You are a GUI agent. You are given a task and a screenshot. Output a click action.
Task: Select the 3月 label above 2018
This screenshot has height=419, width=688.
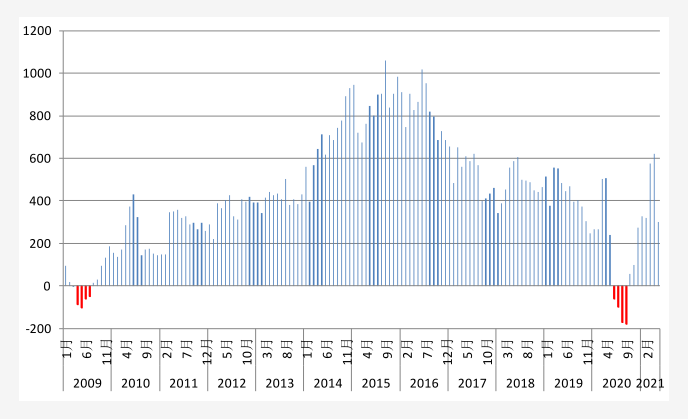(x=508, y=349)
